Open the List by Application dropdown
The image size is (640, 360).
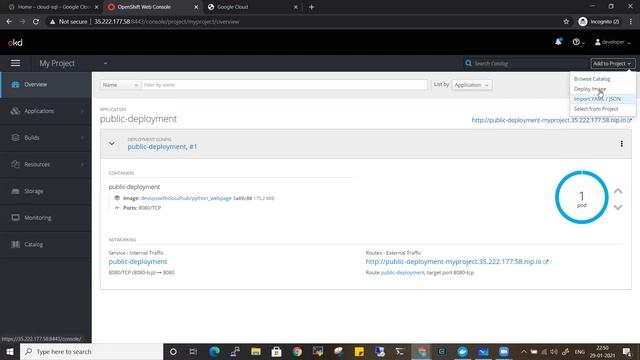tap(472, 85)
